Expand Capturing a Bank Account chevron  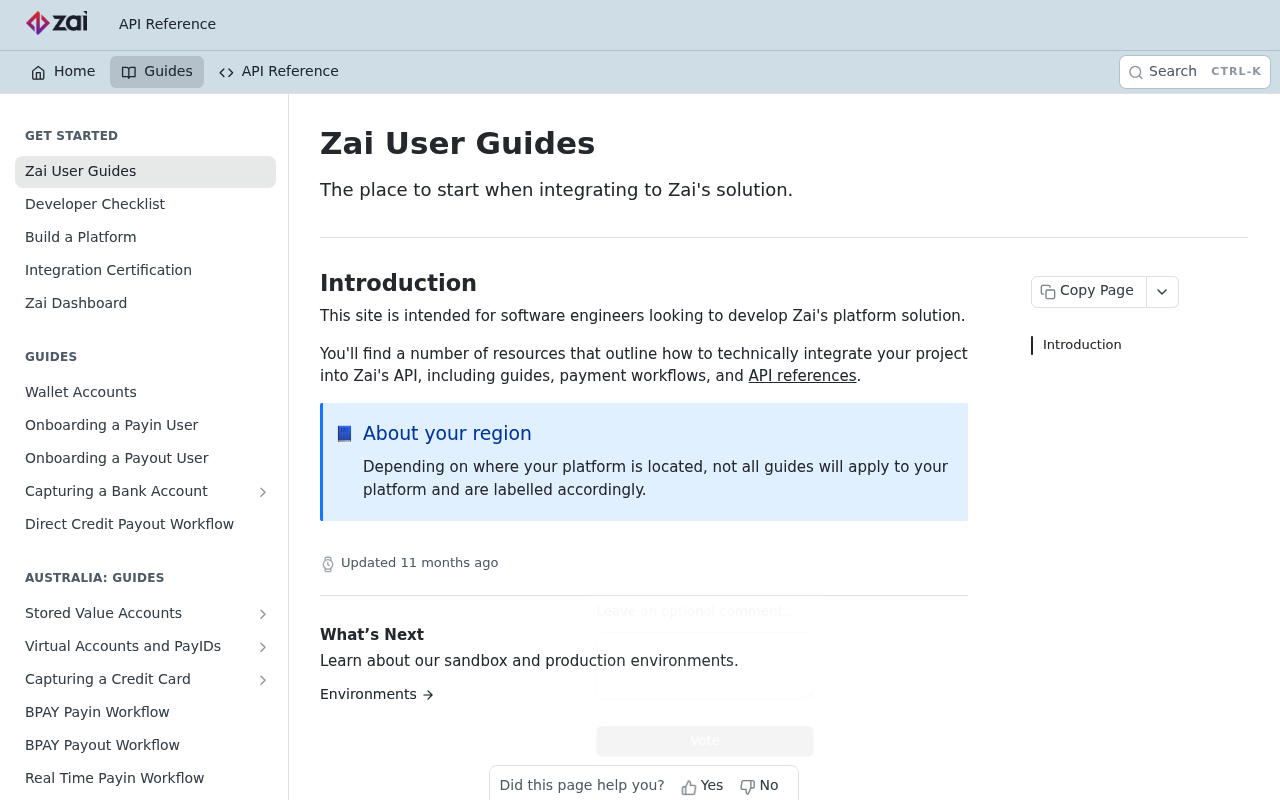pos(263,492)
